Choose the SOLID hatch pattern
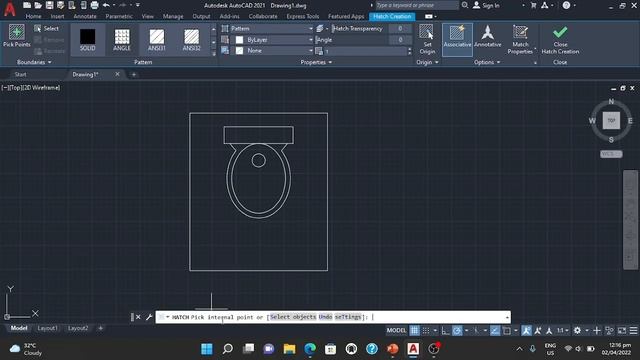Image resolution: width=640 pixels, height=360 pixels. pyautogui.click(x=88, y=40)
